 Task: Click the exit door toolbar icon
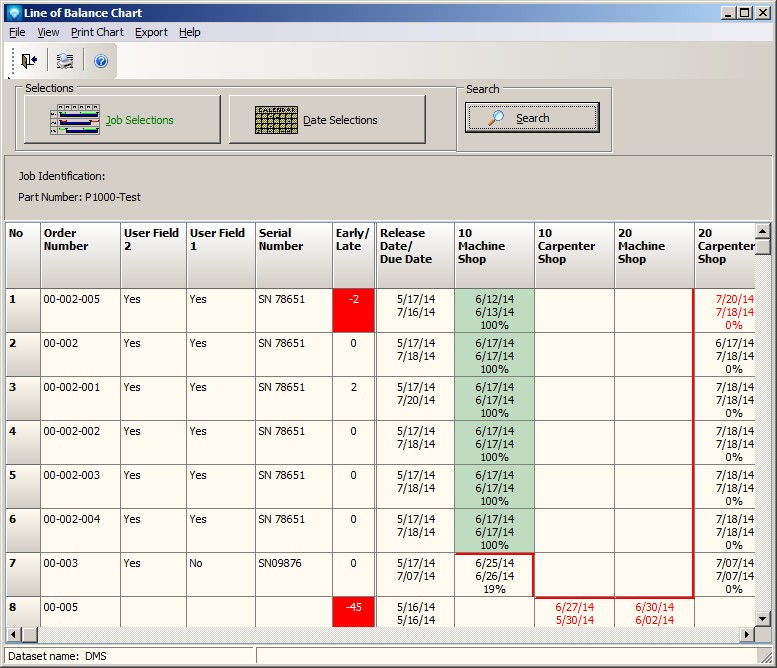coord(29,61)
